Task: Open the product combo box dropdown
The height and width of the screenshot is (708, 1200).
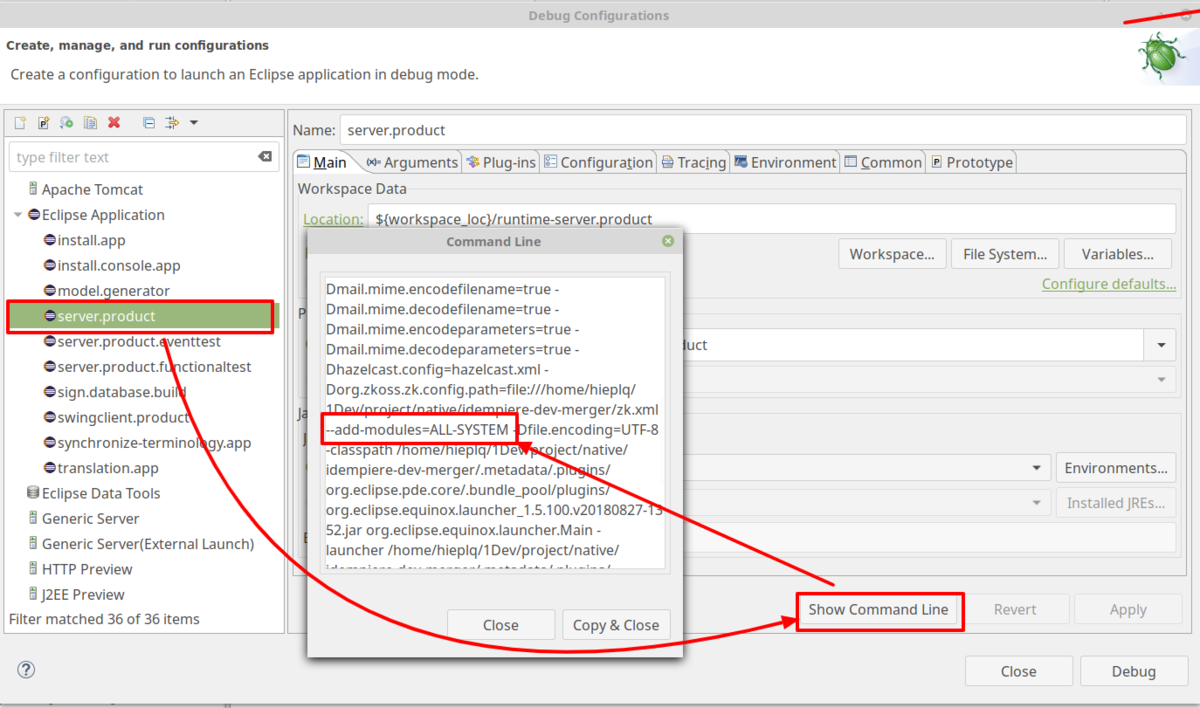Action: [1160, 345]
